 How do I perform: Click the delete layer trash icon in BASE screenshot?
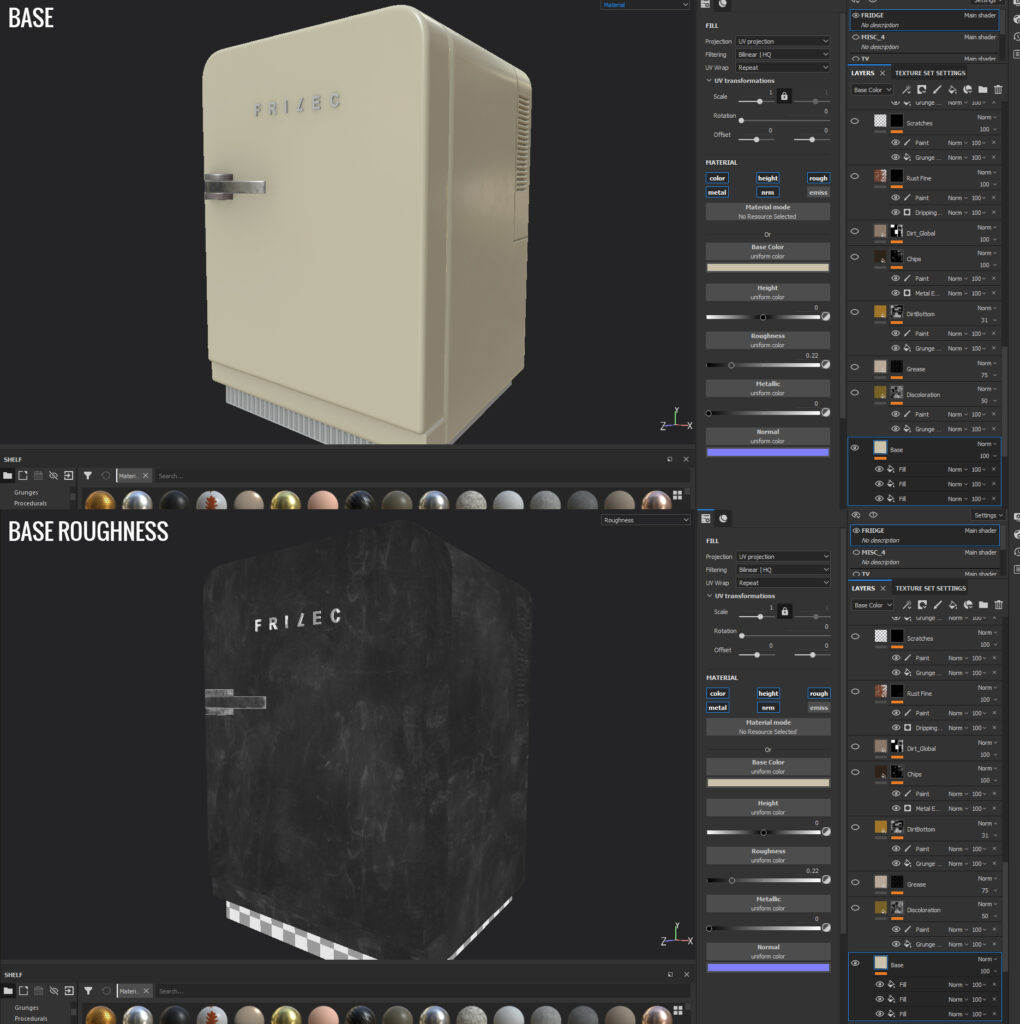click(x=998, y=89)
